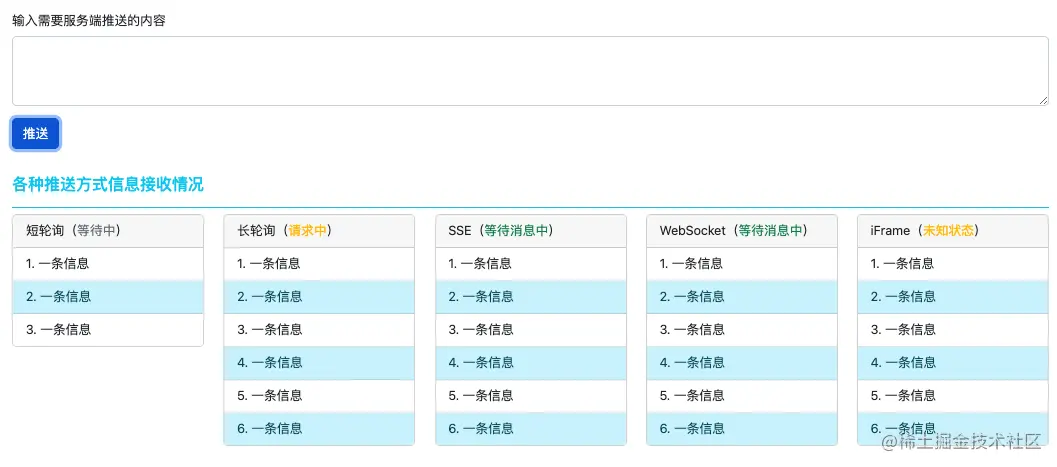Select message 1 in SSE list
1057x467 pixels.
coord(531,264)
